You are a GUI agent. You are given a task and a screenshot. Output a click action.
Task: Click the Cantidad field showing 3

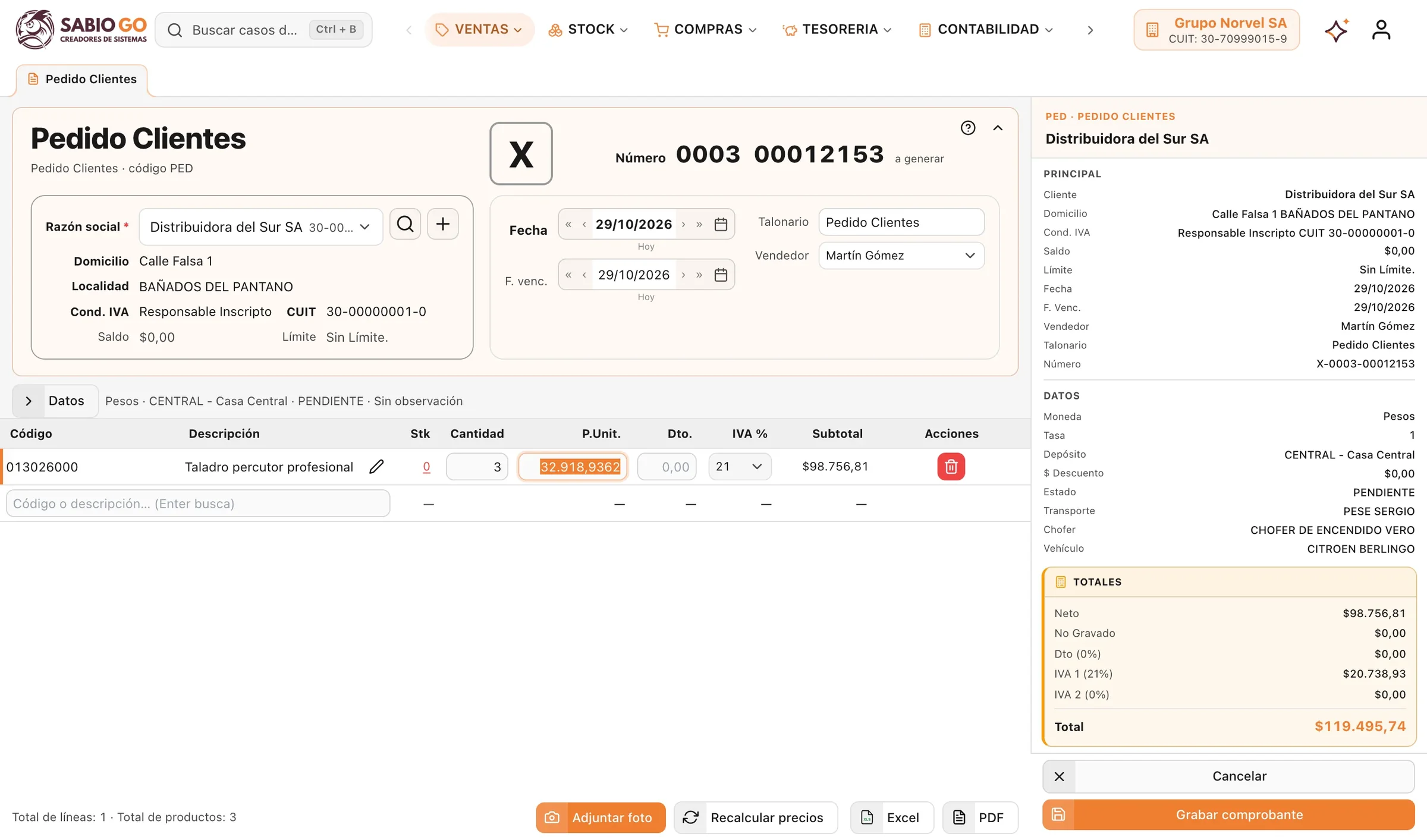pyautogui.click(x=477, y=467)
